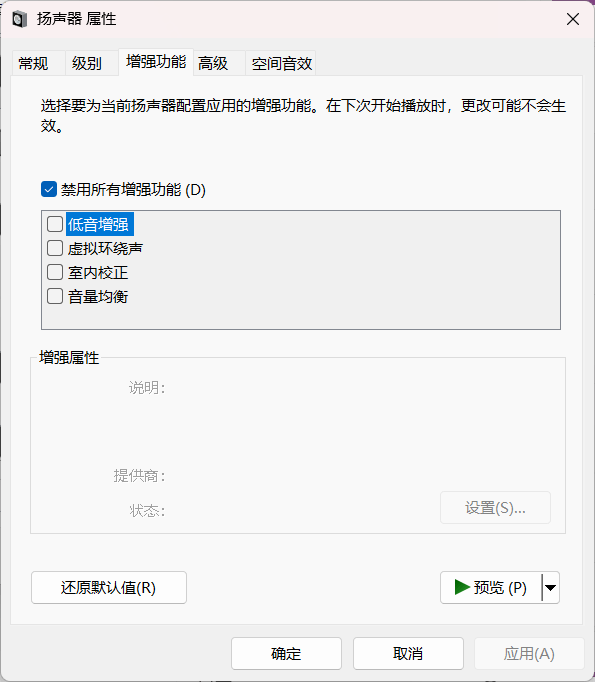Click the speaker icon in title bar

(x=20, y=19)
